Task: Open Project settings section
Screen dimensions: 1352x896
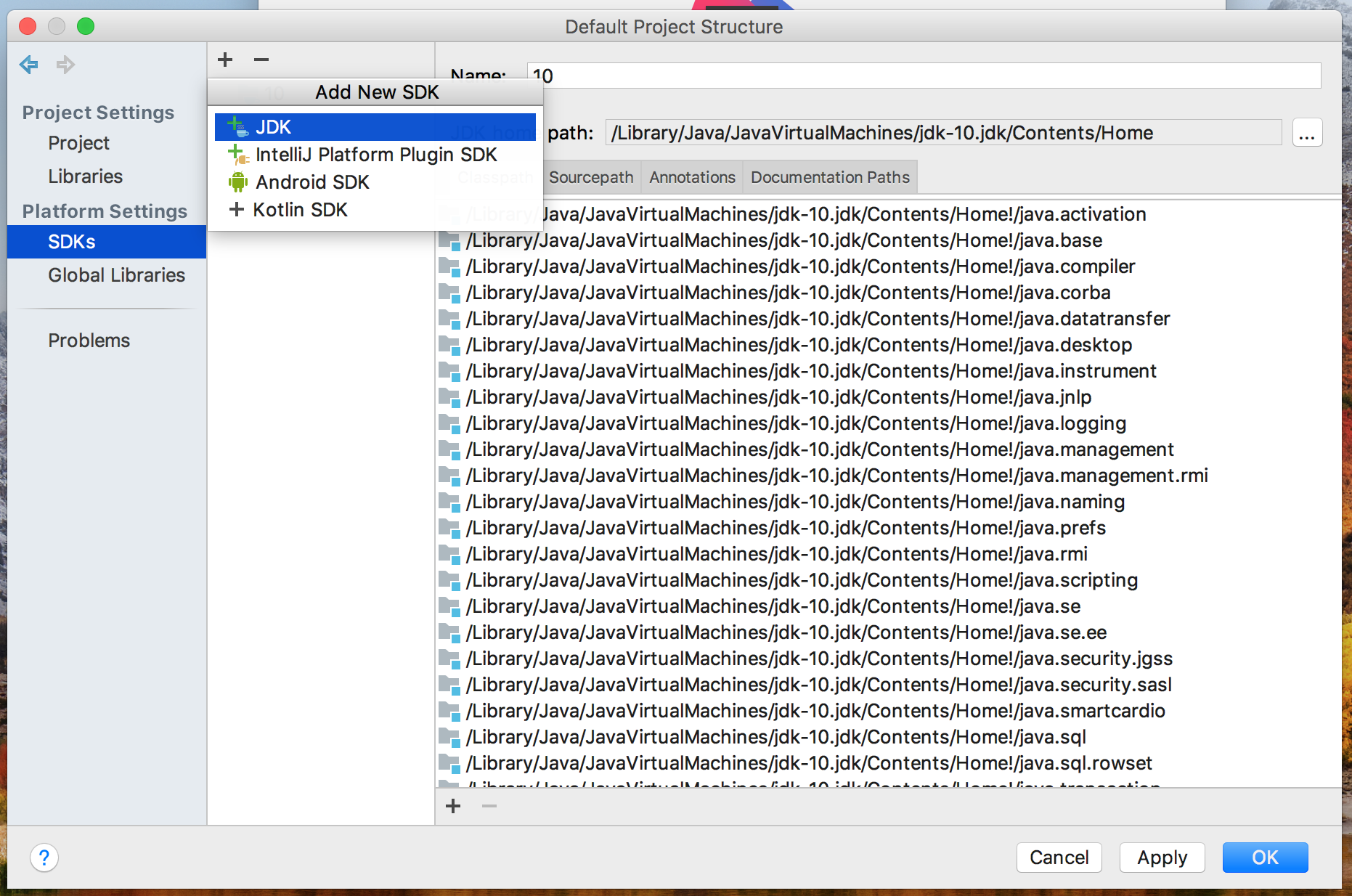Action: 78,143
